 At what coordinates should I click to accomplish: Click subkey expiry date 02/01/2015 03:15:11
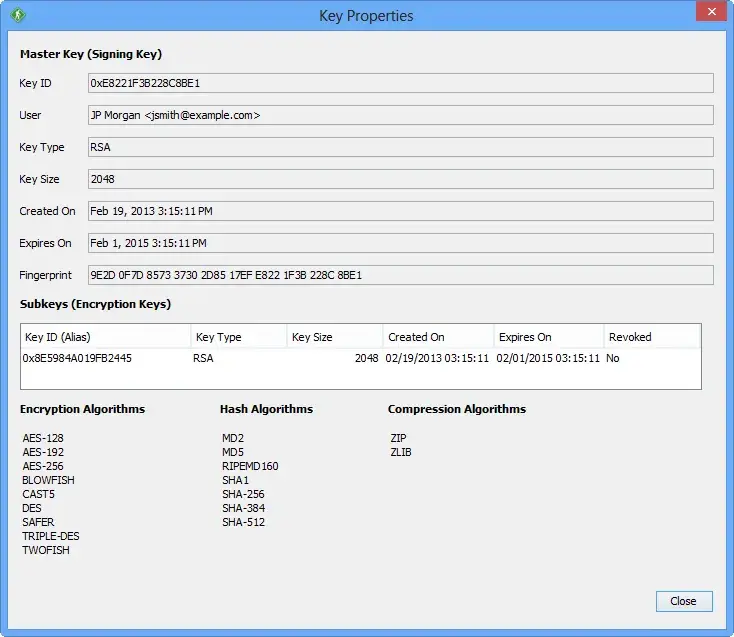click(548, 358)
